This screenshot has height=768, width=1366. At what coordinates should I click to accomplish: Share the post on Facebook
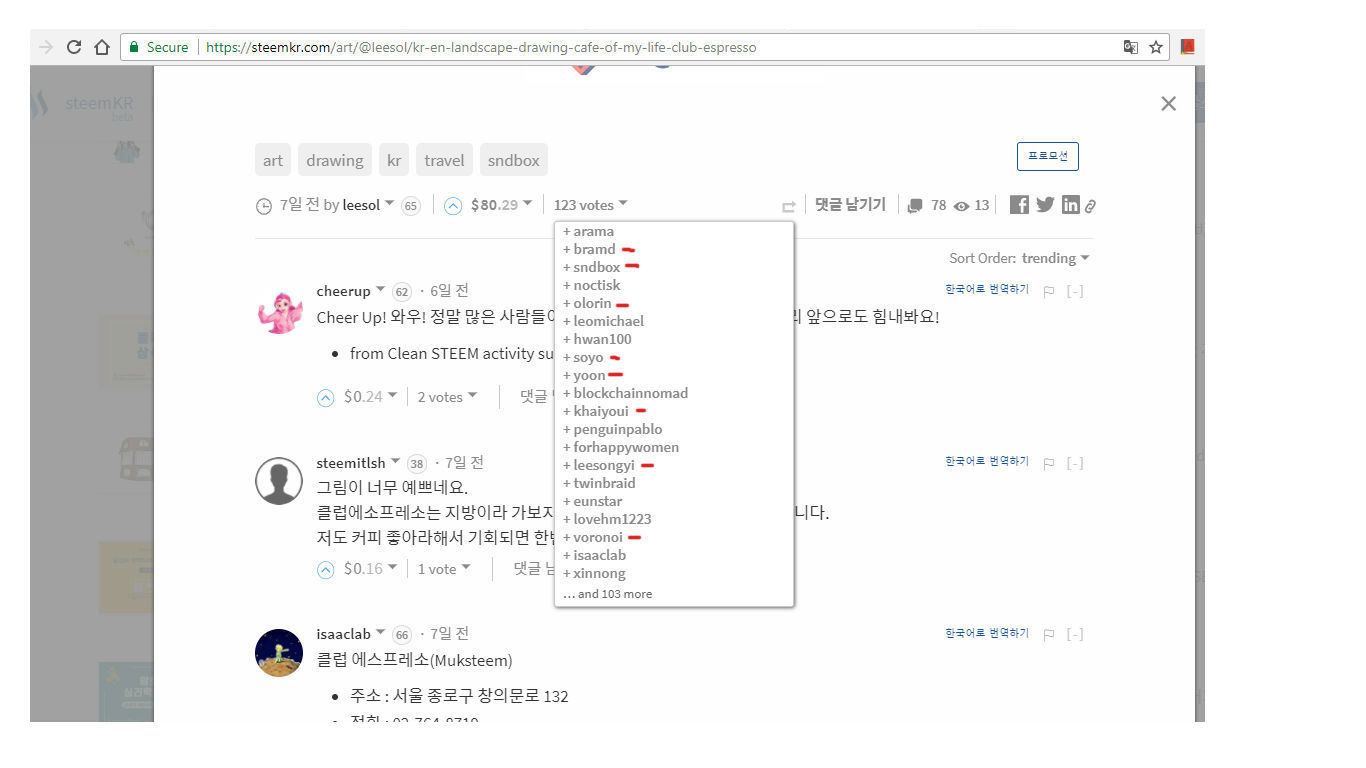tap(1018, 204)
